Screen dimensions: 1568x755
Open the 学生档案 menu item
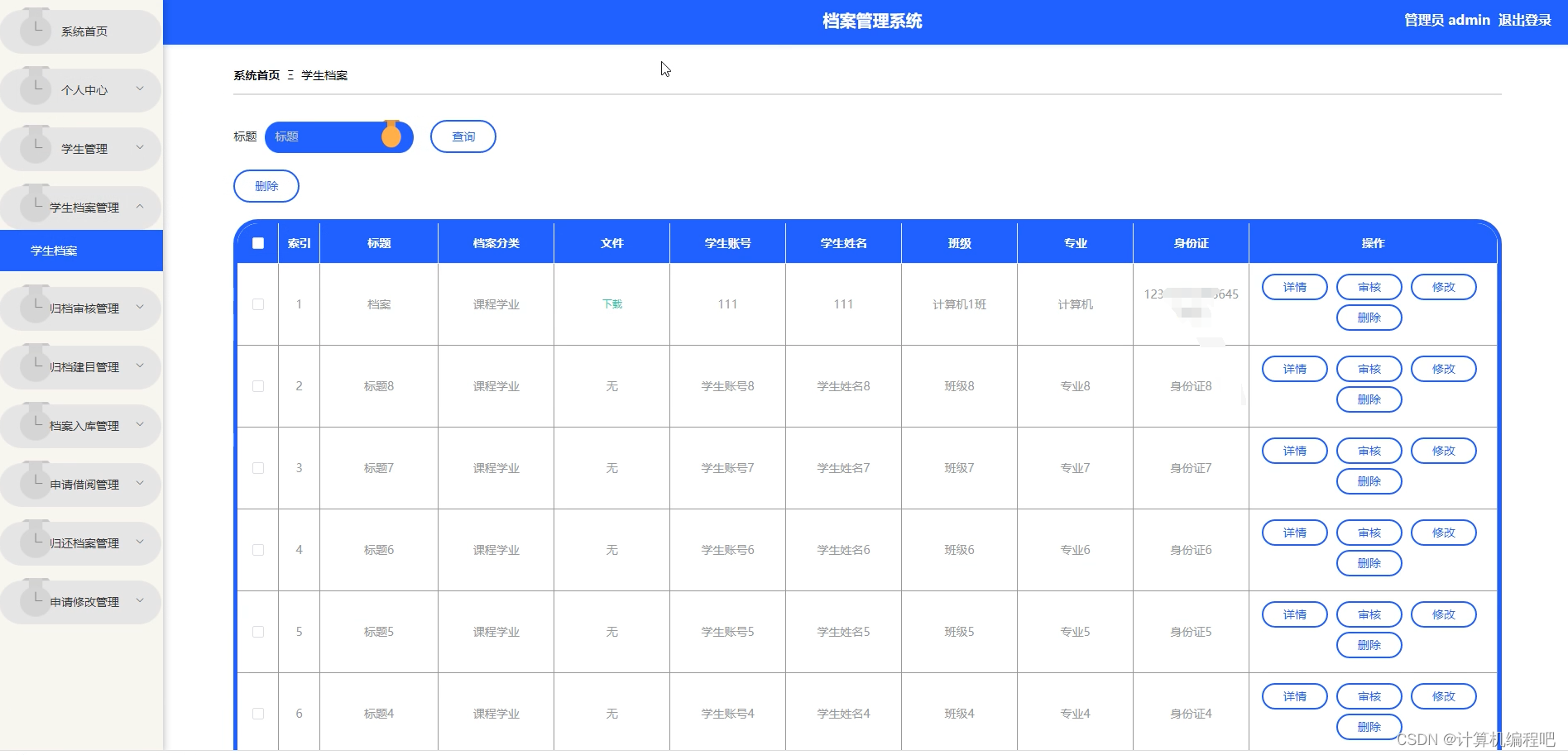(x=51, y=250)
